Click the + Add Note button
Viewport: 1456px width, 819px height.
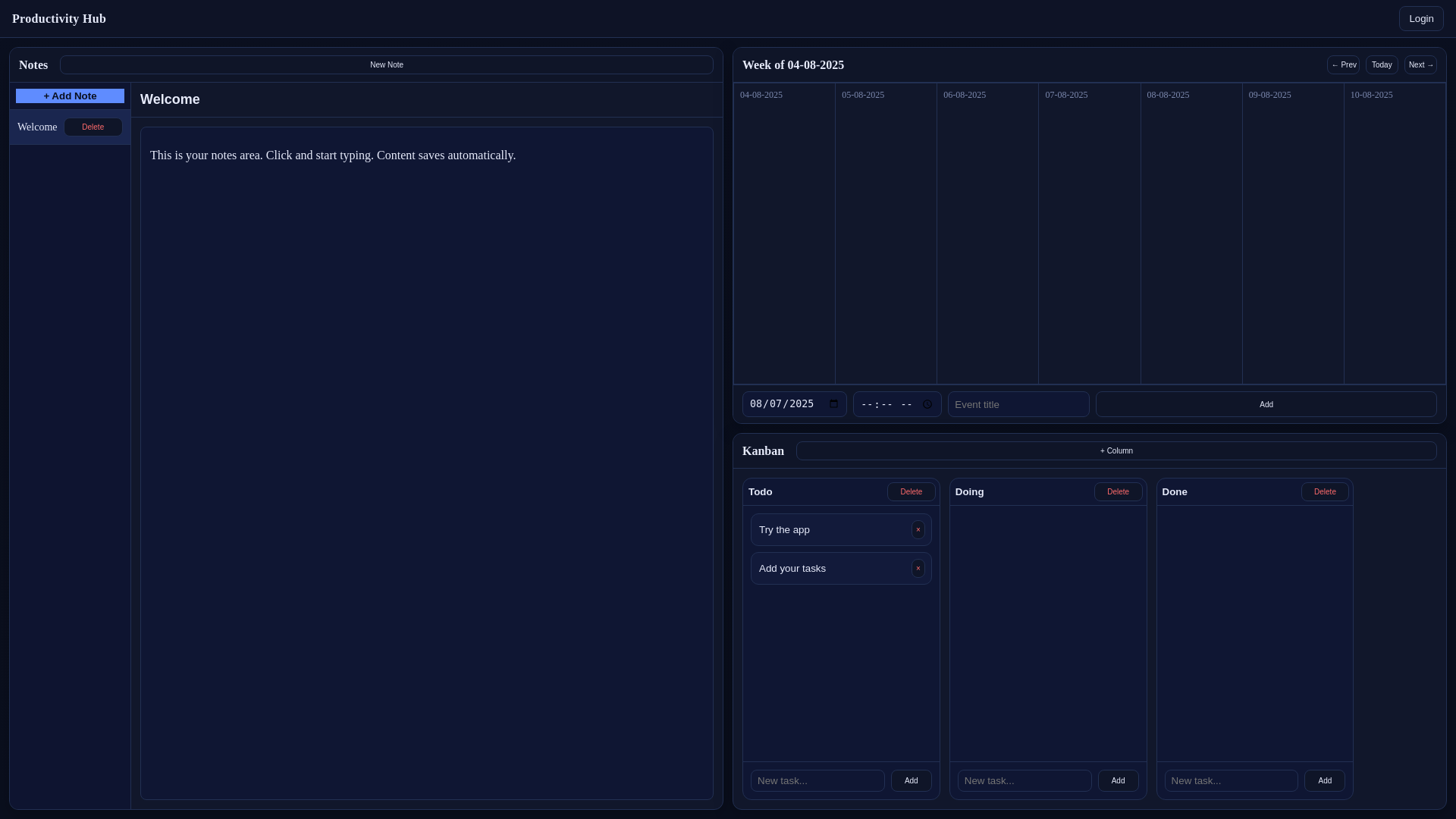70,96
